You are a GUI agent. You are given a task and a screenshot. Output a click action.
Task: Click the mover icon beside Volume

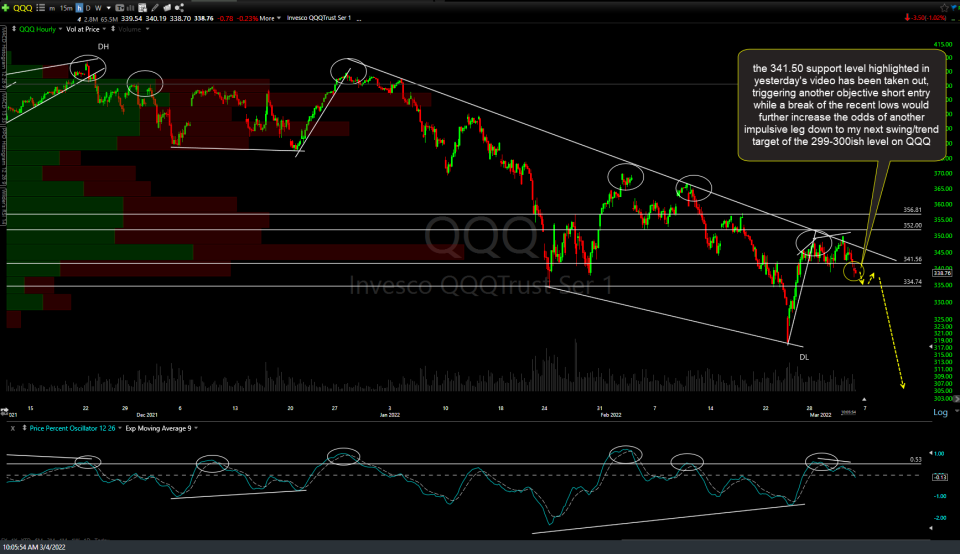point(113,29)
